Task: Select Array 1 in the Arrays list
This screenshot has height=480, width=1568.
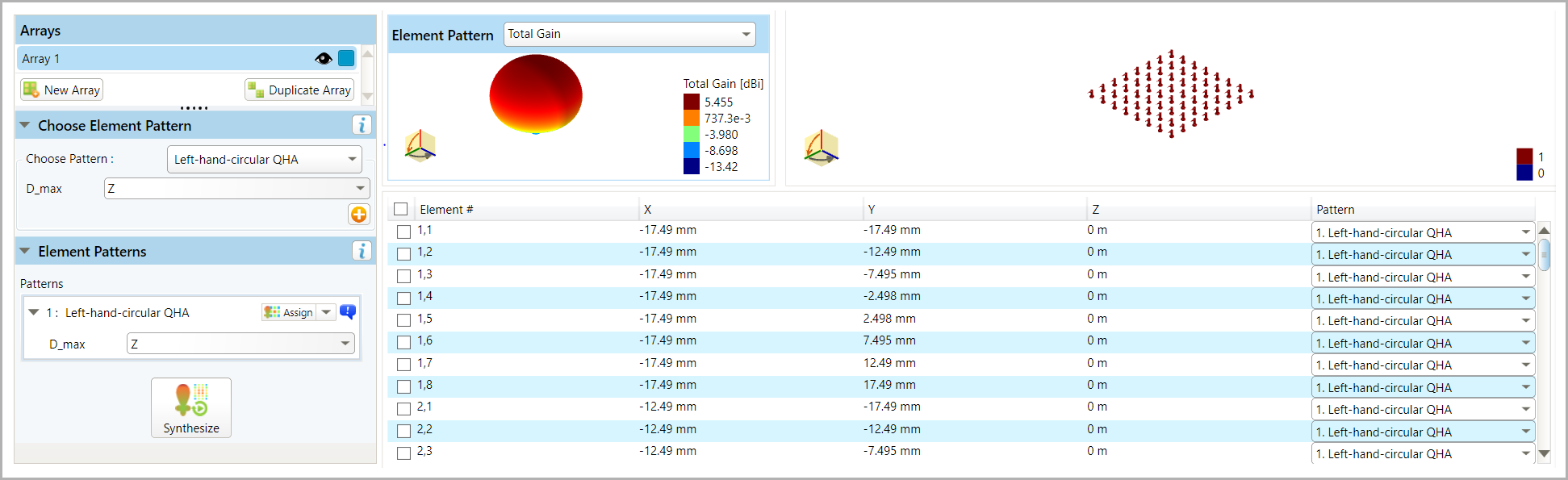Action: (187, 58)
